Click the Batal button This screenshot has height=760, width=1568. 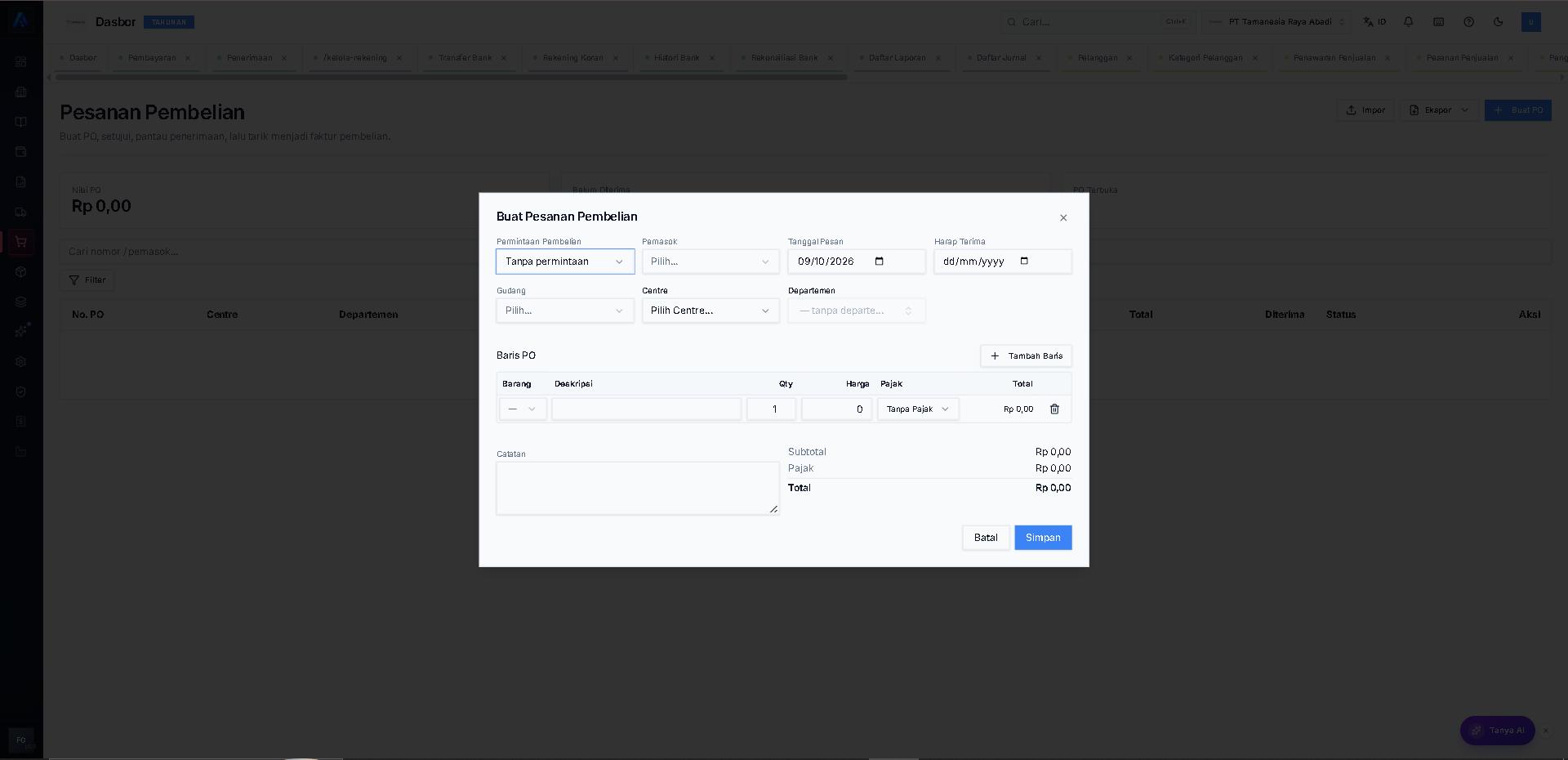click(986, 538)
